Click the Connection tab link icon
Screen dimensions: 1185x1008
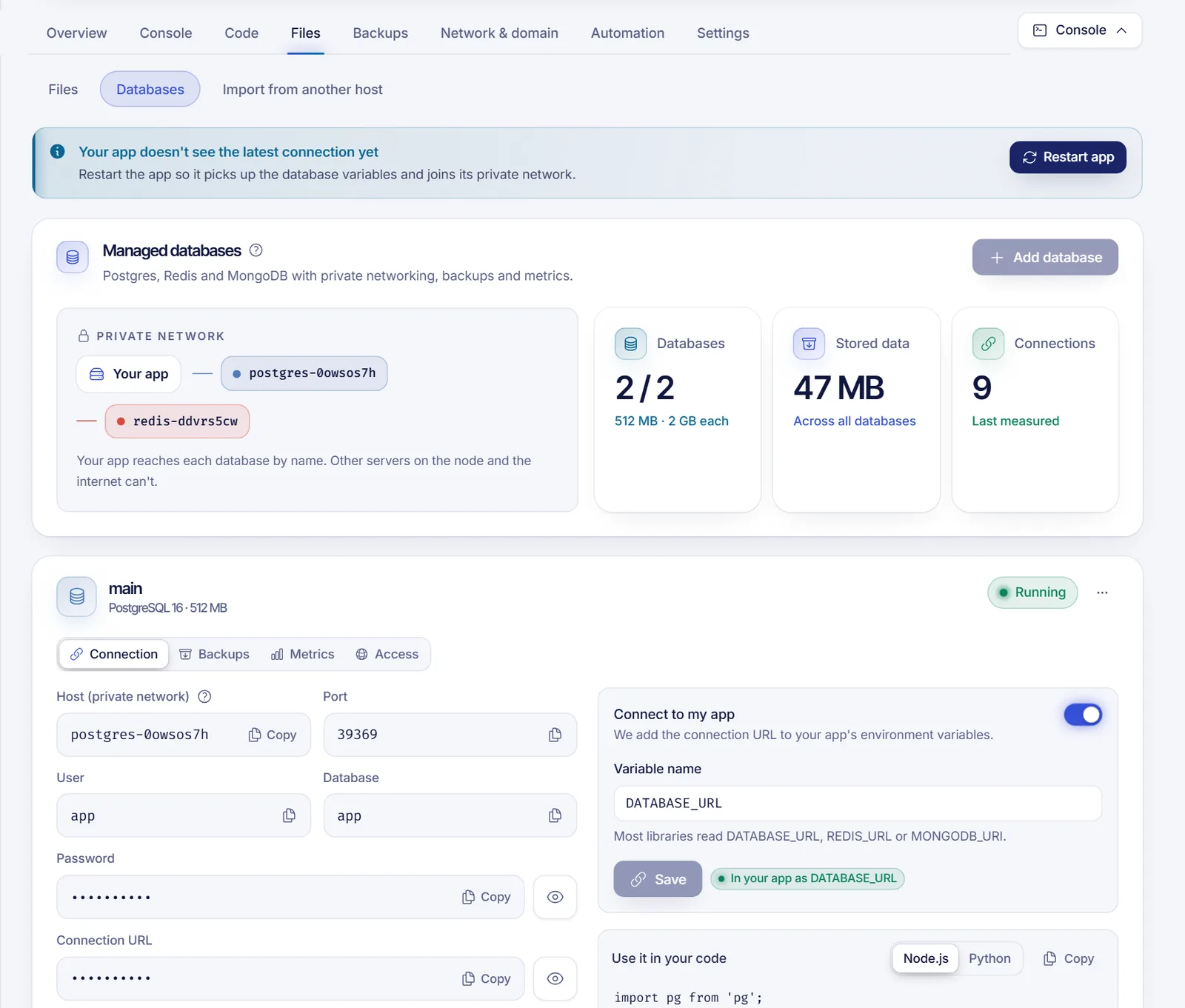(x=76, y=654)
